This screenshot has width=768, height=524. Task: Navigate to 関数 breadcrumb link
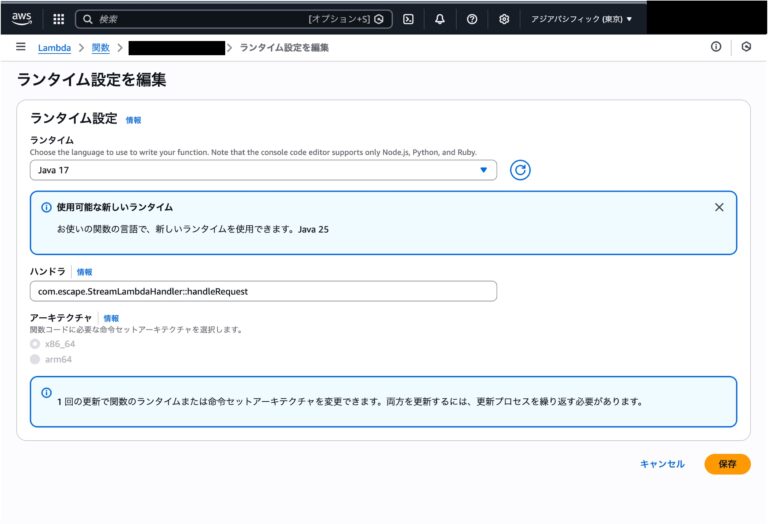tap(100, 48)
